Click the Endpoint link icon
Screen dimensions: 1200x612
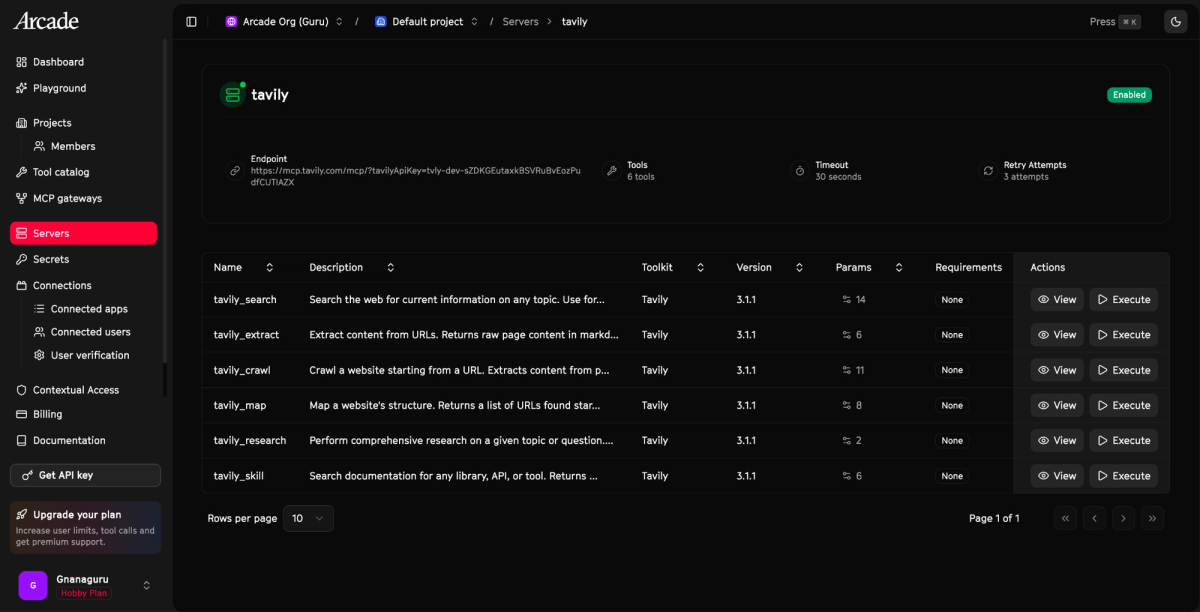tap(235, 171)
